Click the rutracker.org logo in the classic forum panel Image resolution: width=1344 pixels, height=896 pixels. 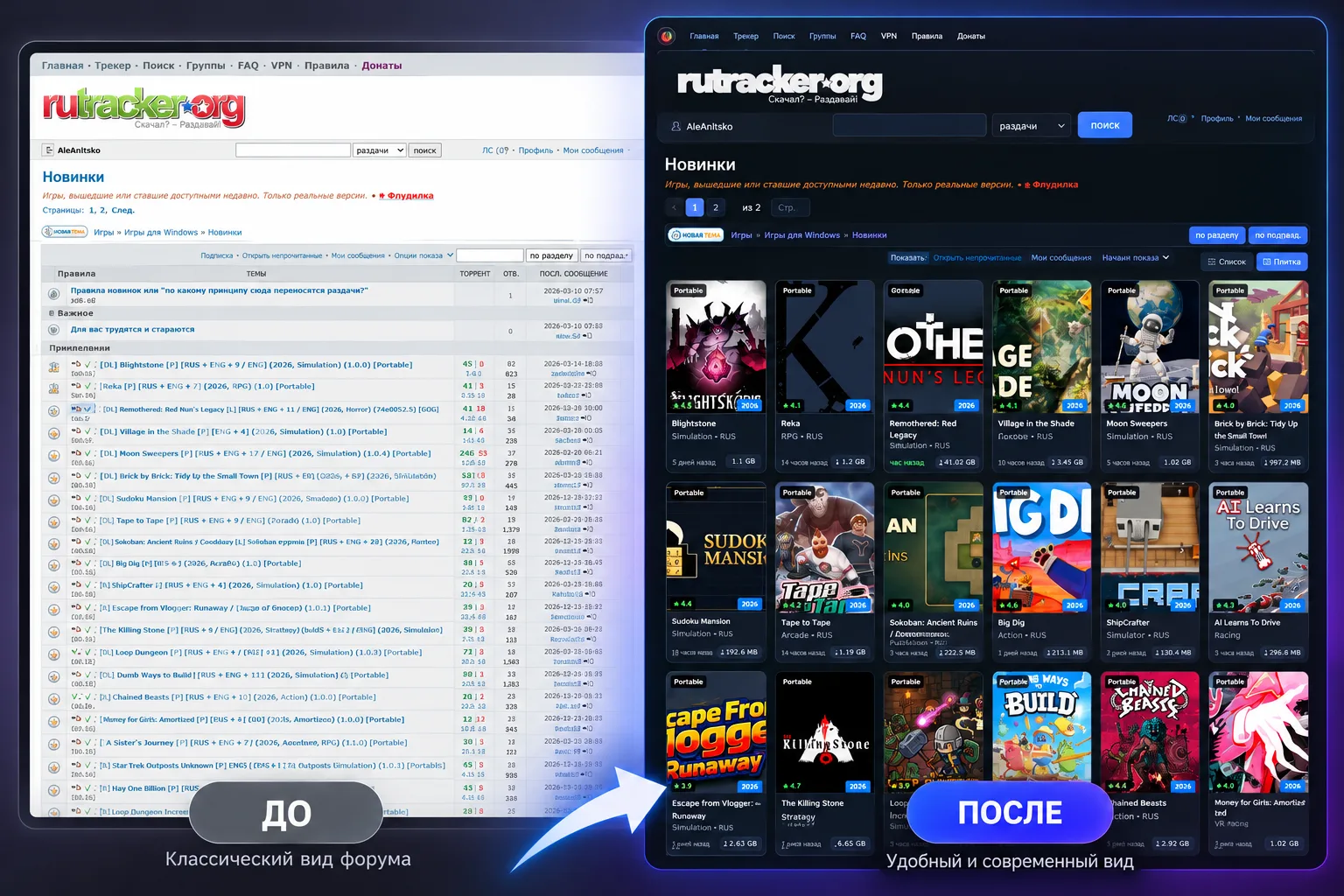[x=143, y=108]
